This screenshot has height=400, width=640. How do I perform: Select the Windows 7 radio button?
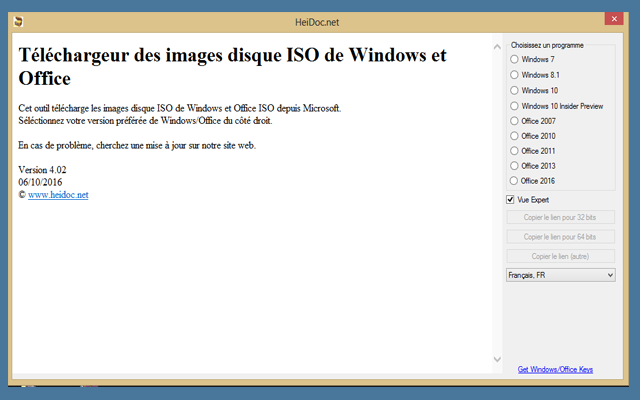click(x=514, y=59)
